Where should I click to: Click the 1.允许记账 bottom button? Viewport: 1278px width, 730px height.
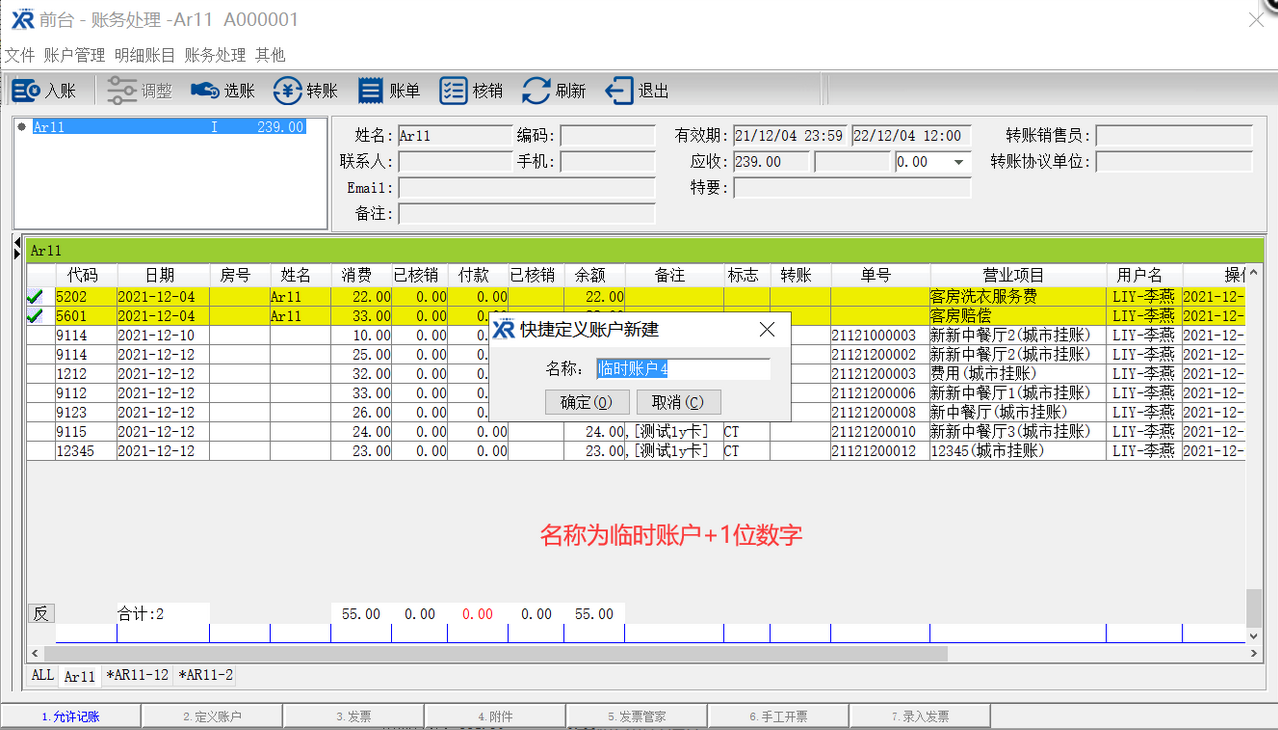(71, 717)
